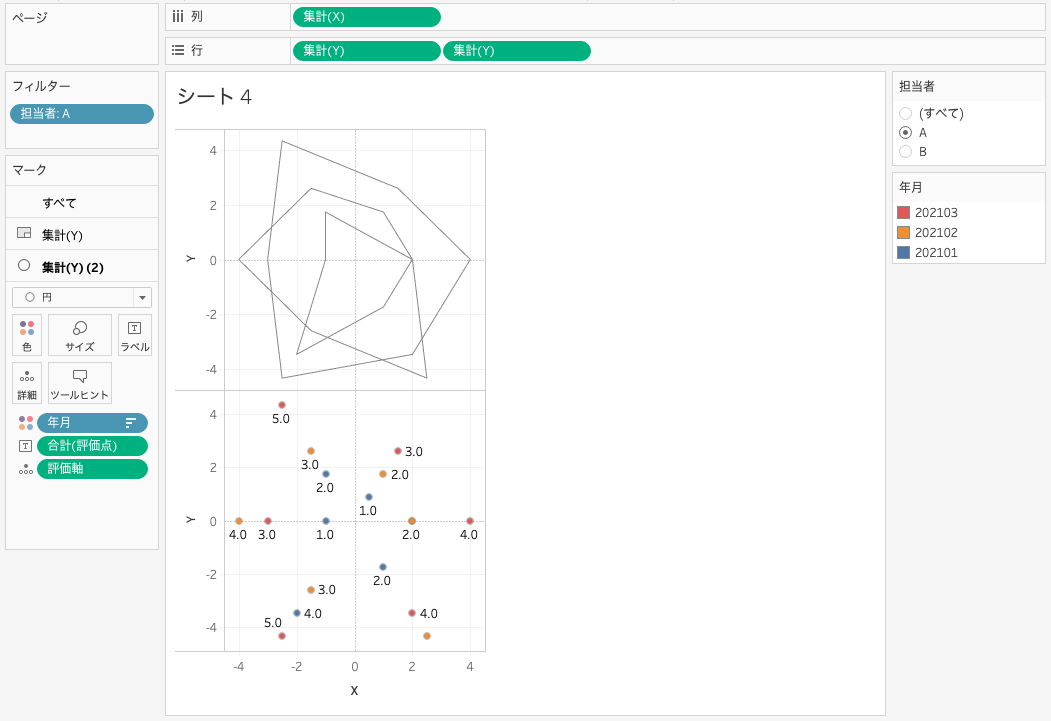Viewport: 1051px width, 721px height.
Task: Click the color icon left of 年月 pill
Action: point(25,423)
